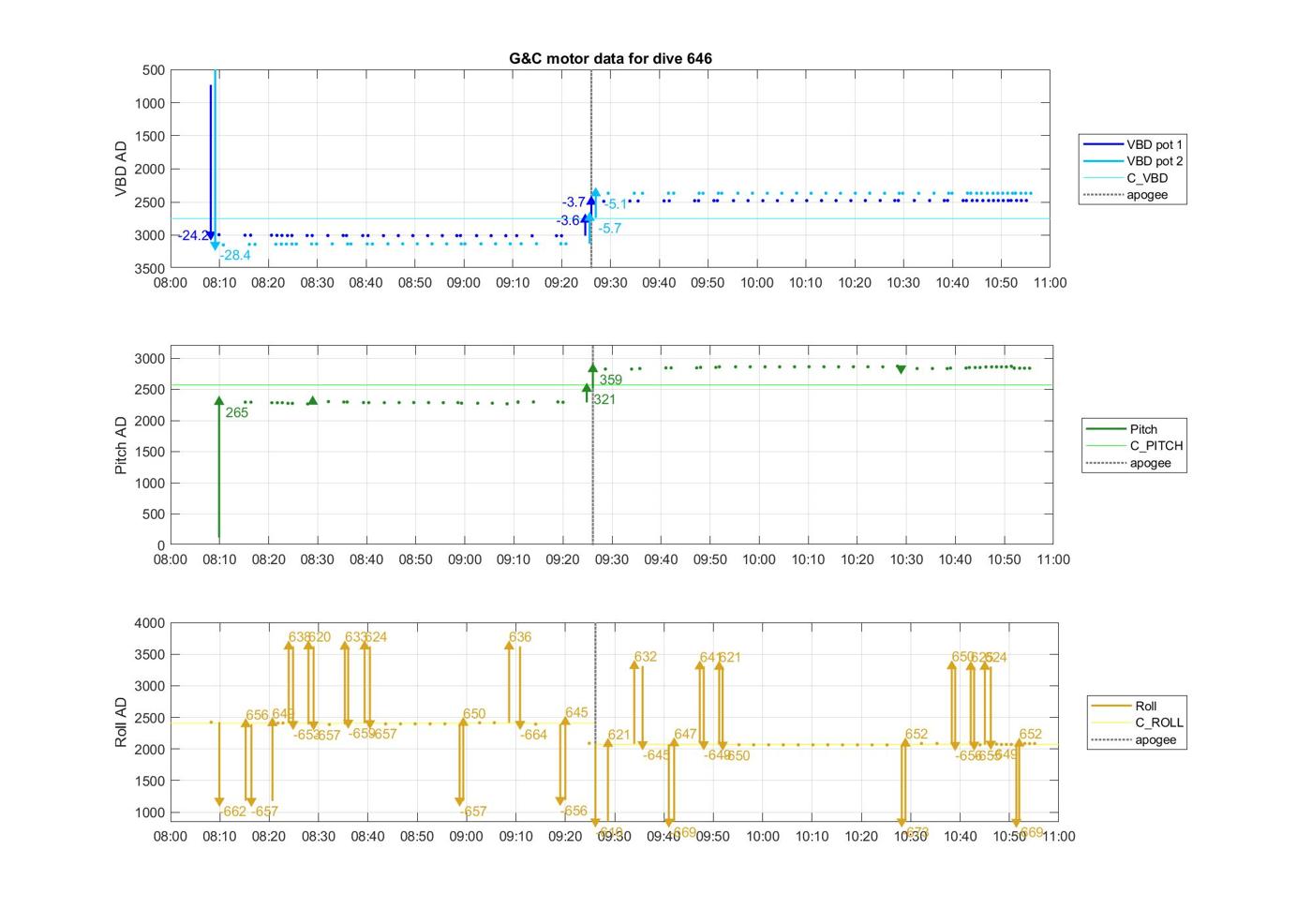The width and height of the screenshot is (1312, 924).
Task: Click the dark blue VBD arrow at 08:08
Action: coord(211,163)
